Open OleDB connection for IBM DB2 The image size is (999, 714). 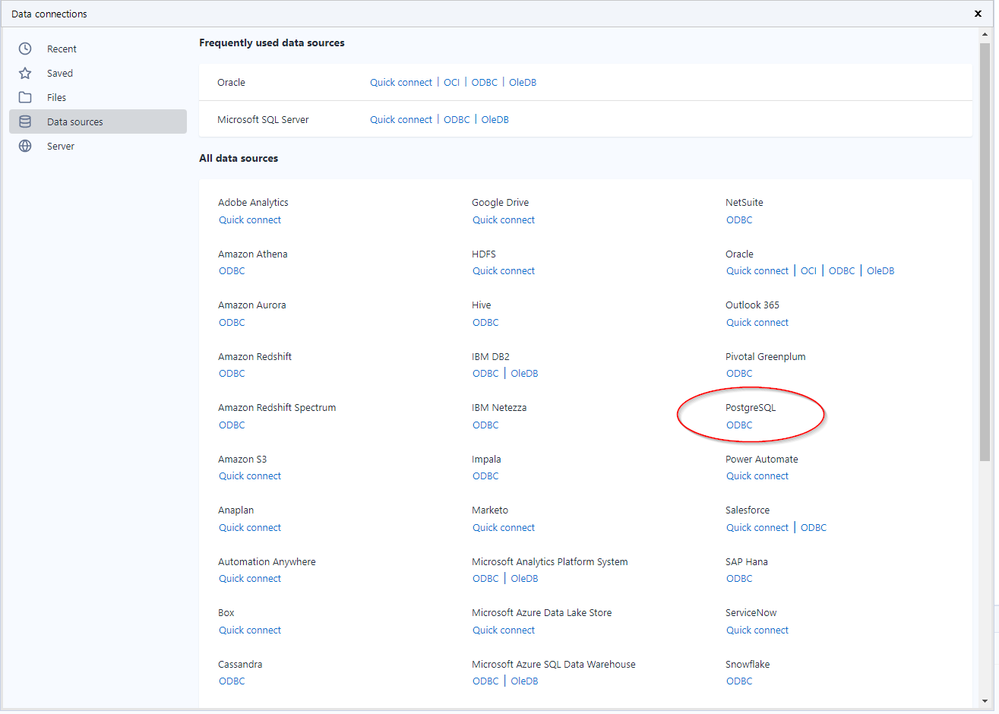tap(524, 373)
